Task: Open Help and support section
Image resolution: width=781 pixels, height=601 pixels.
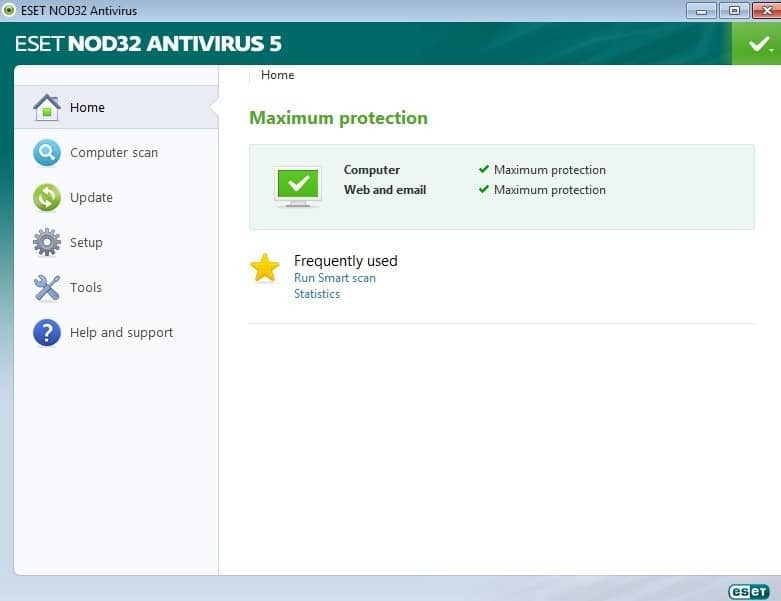Action: click(x=117, y=333)
